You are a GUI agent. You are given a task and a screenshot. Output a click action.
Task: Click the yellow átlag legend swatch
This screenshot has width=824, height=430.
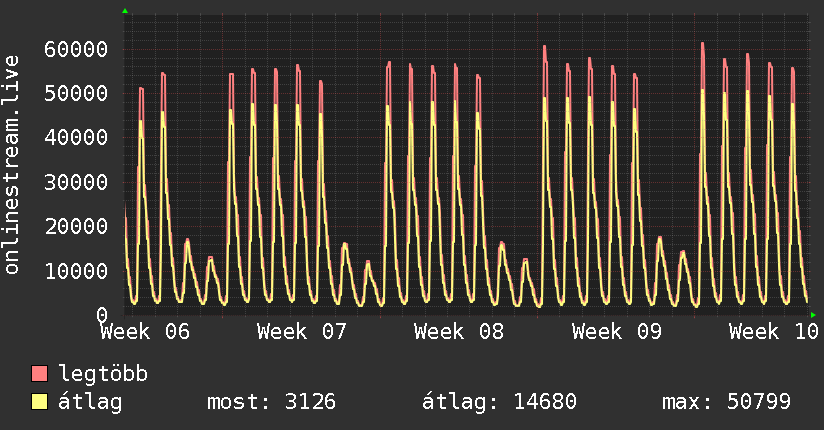point(39,402)
